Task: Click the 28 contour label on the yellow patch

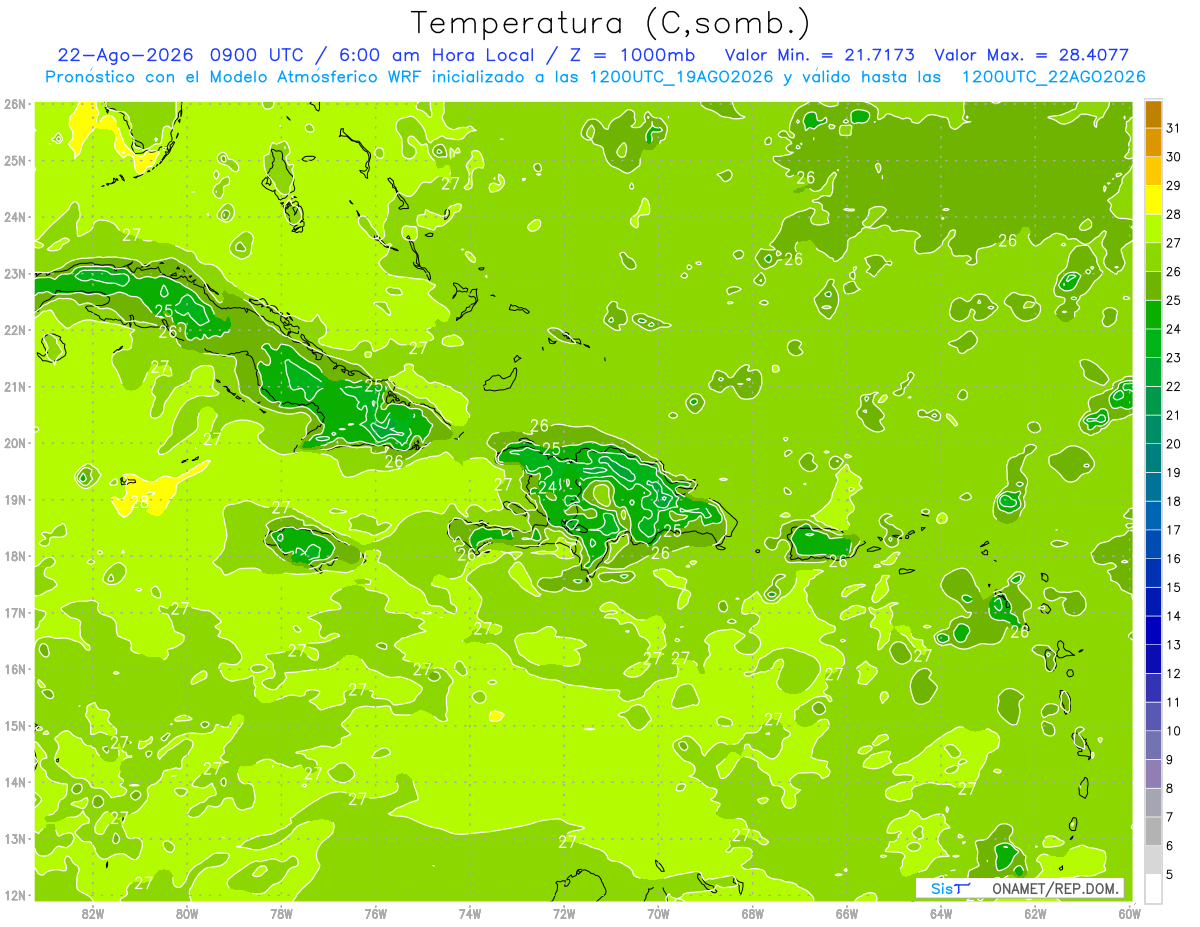Action: (140, 502)
